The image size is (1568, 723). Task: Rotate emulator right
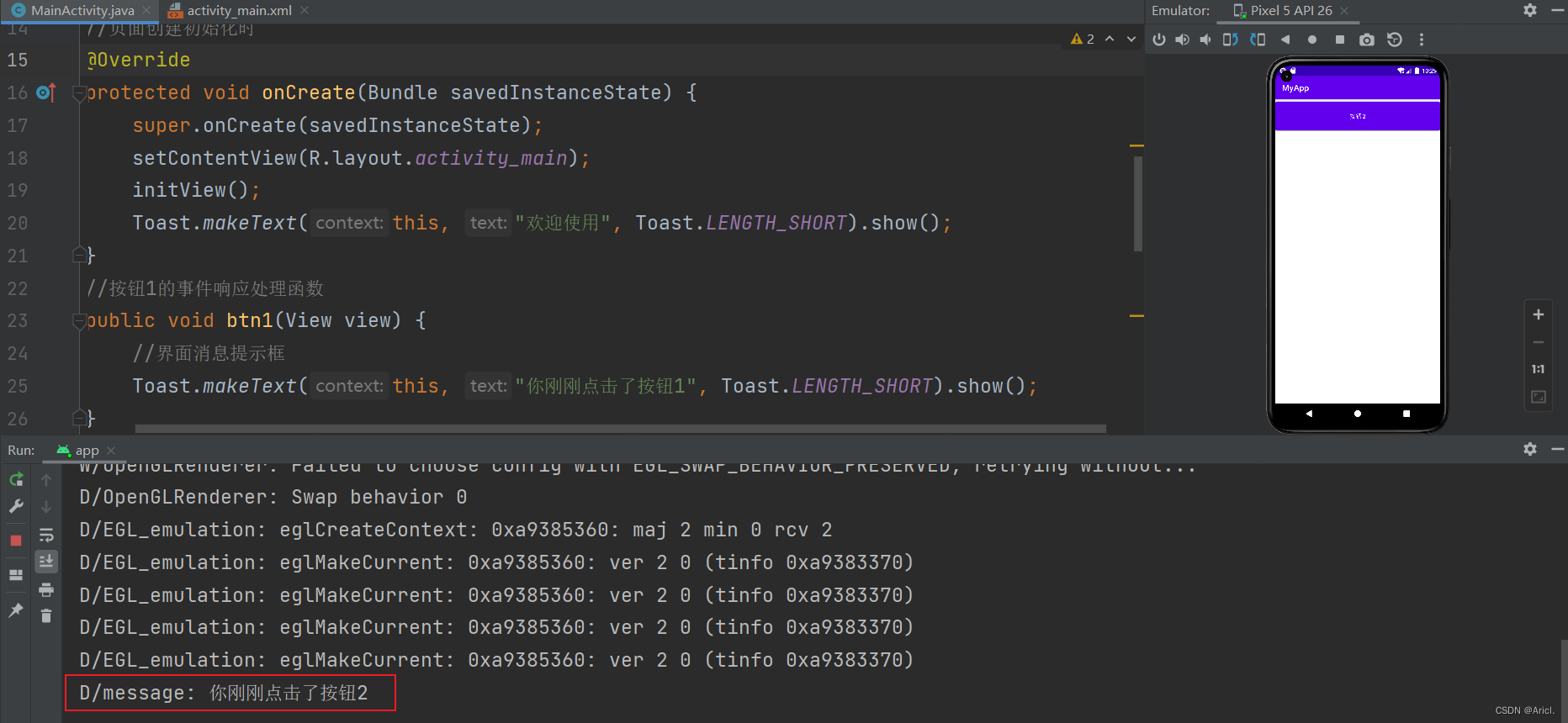coord(1258,40)
